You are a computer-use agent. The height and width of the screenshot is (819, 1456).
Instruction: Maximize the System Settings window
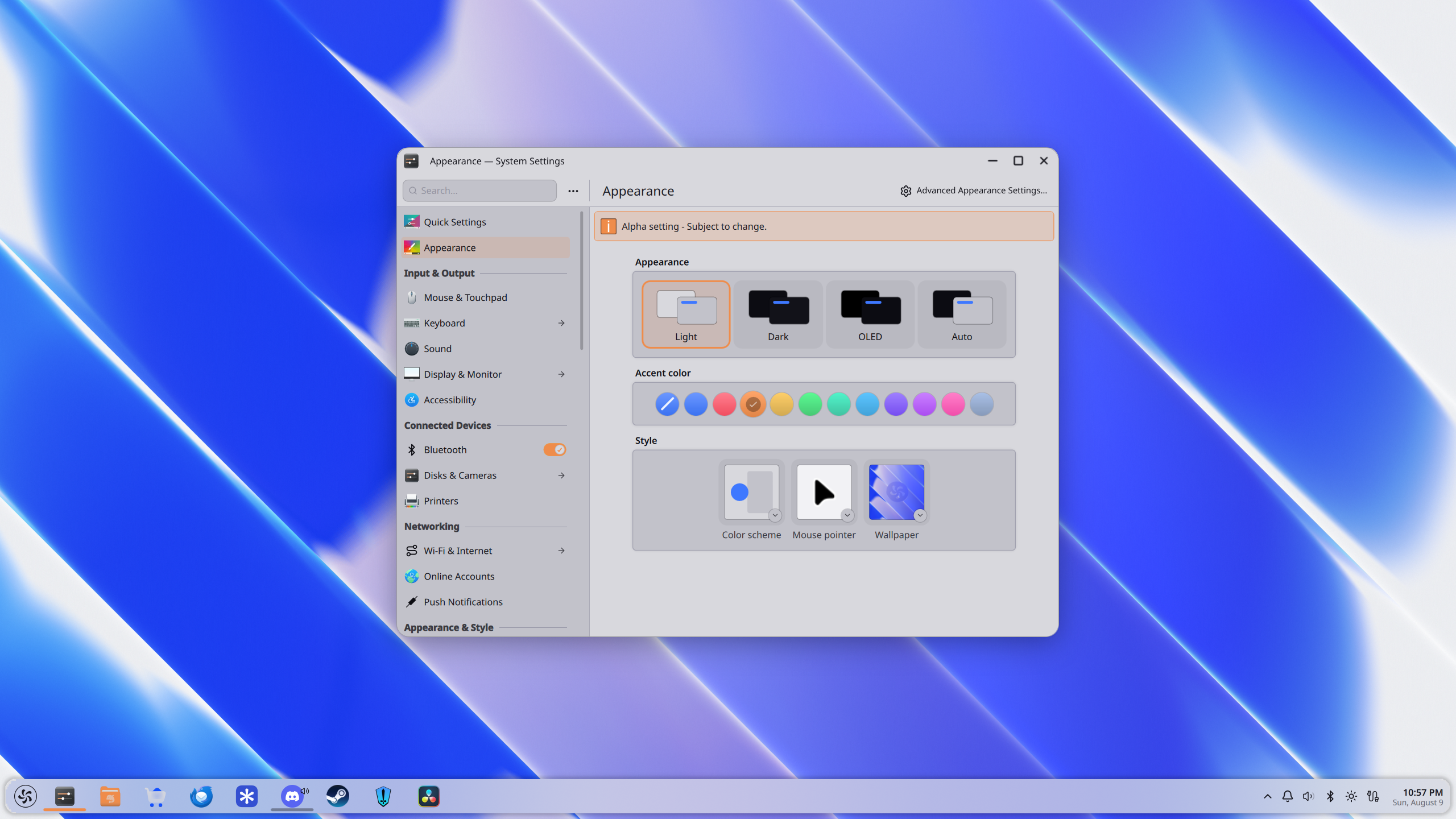tap(1018, 161)
